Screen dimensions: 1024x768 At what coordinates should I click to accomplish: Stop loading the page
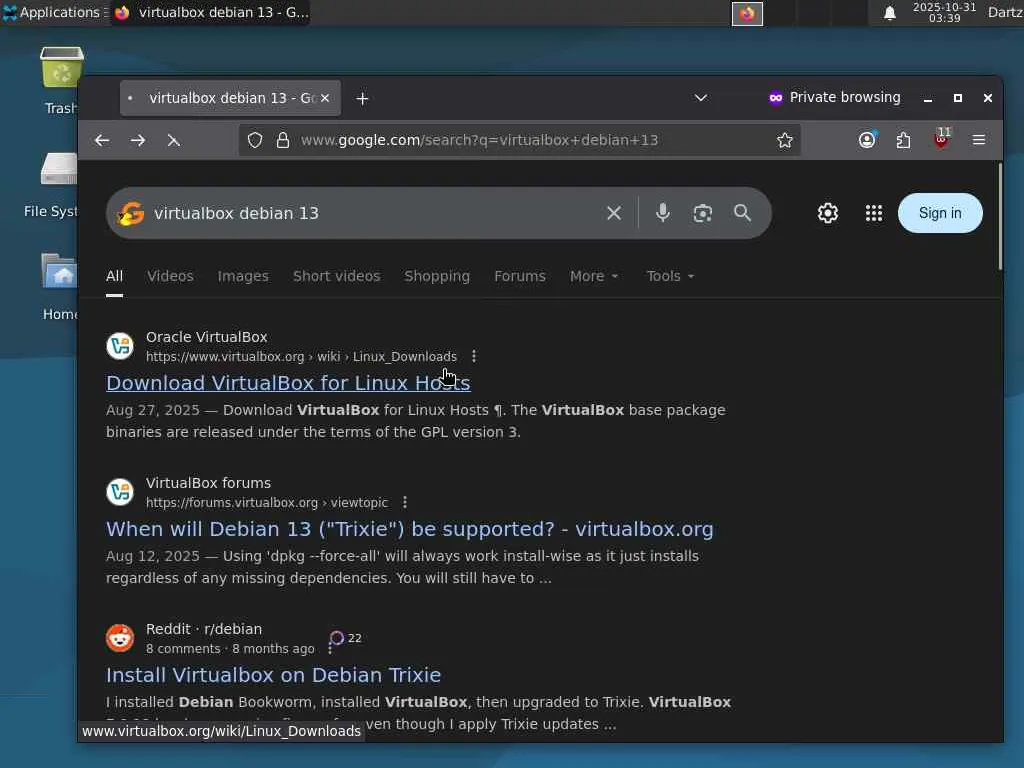click(174, 140)
